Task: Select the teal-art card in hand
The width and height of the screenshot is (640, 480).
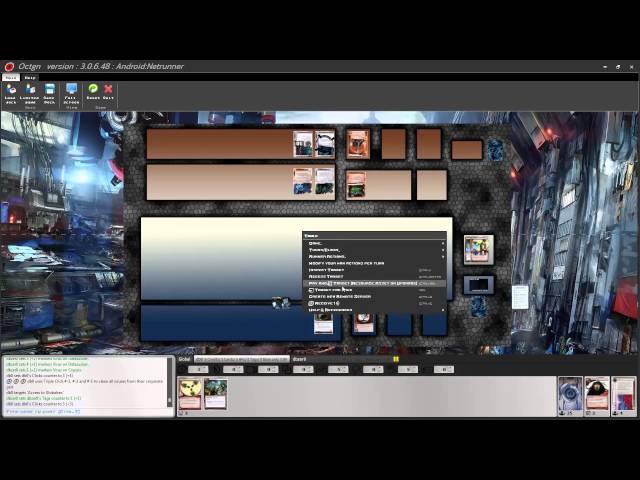Action: pos(215,394)
